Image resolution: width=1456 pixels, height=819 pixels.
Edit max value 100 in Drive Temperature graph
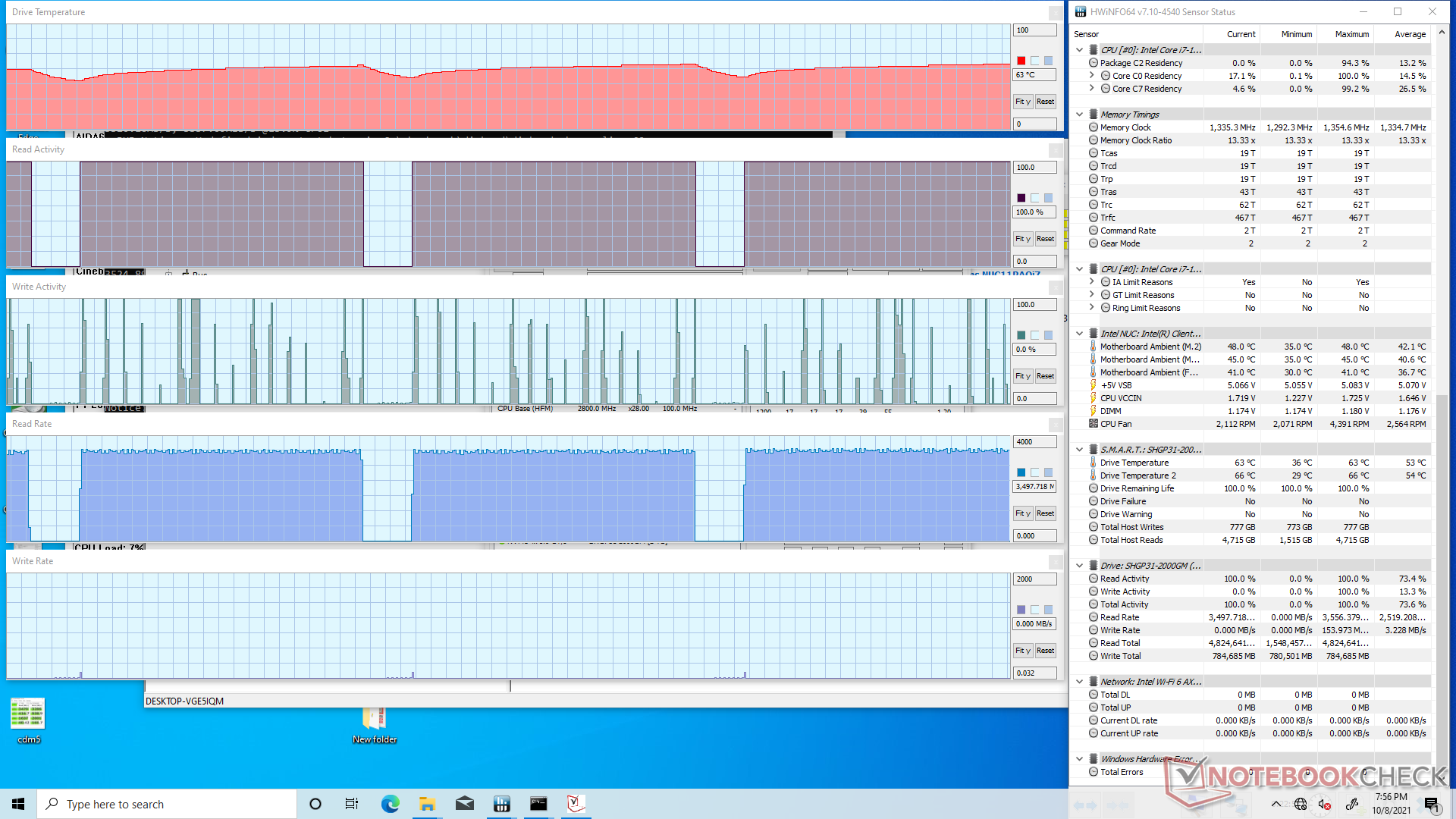pyautogui.click(x=1034, y=30)
